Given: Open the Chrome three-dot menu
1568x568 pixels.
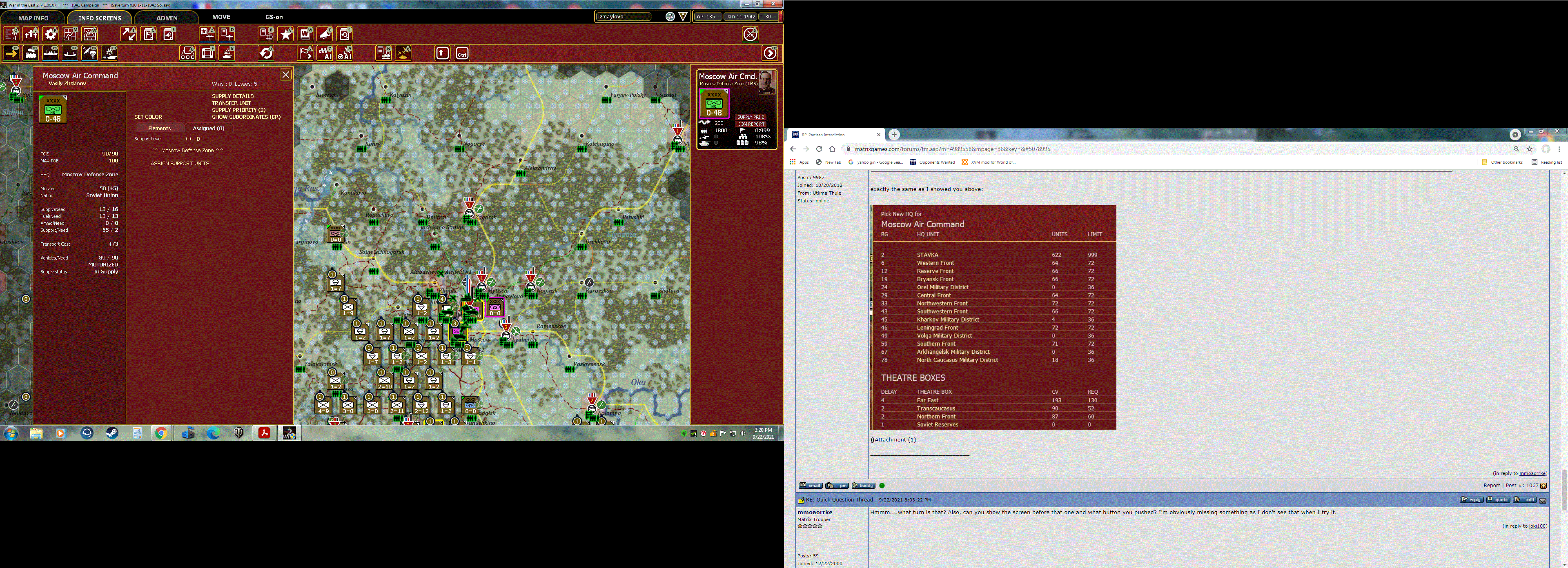Looking at the screenshot, I should (1559, 149).
